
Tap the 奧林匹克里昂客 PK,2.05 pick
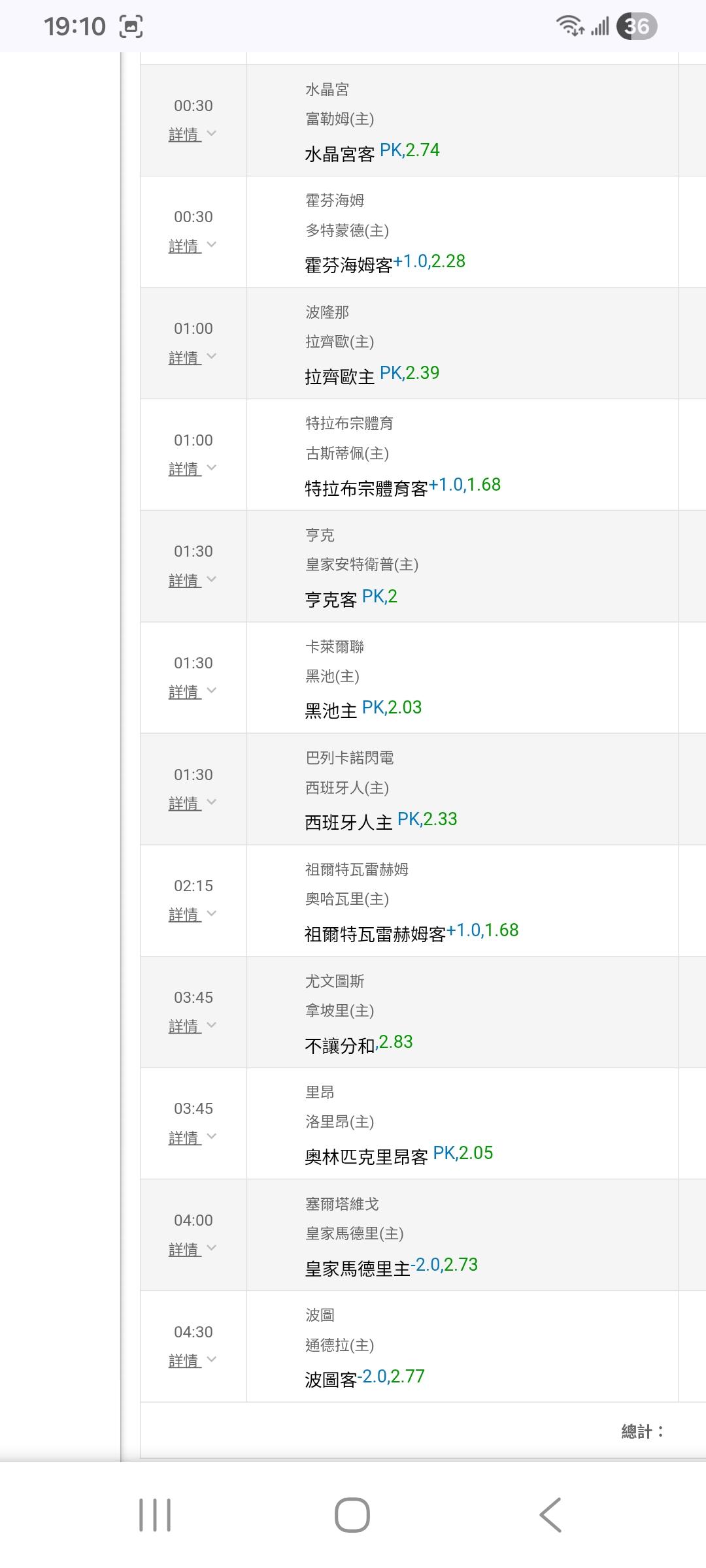pos(398,1154)
